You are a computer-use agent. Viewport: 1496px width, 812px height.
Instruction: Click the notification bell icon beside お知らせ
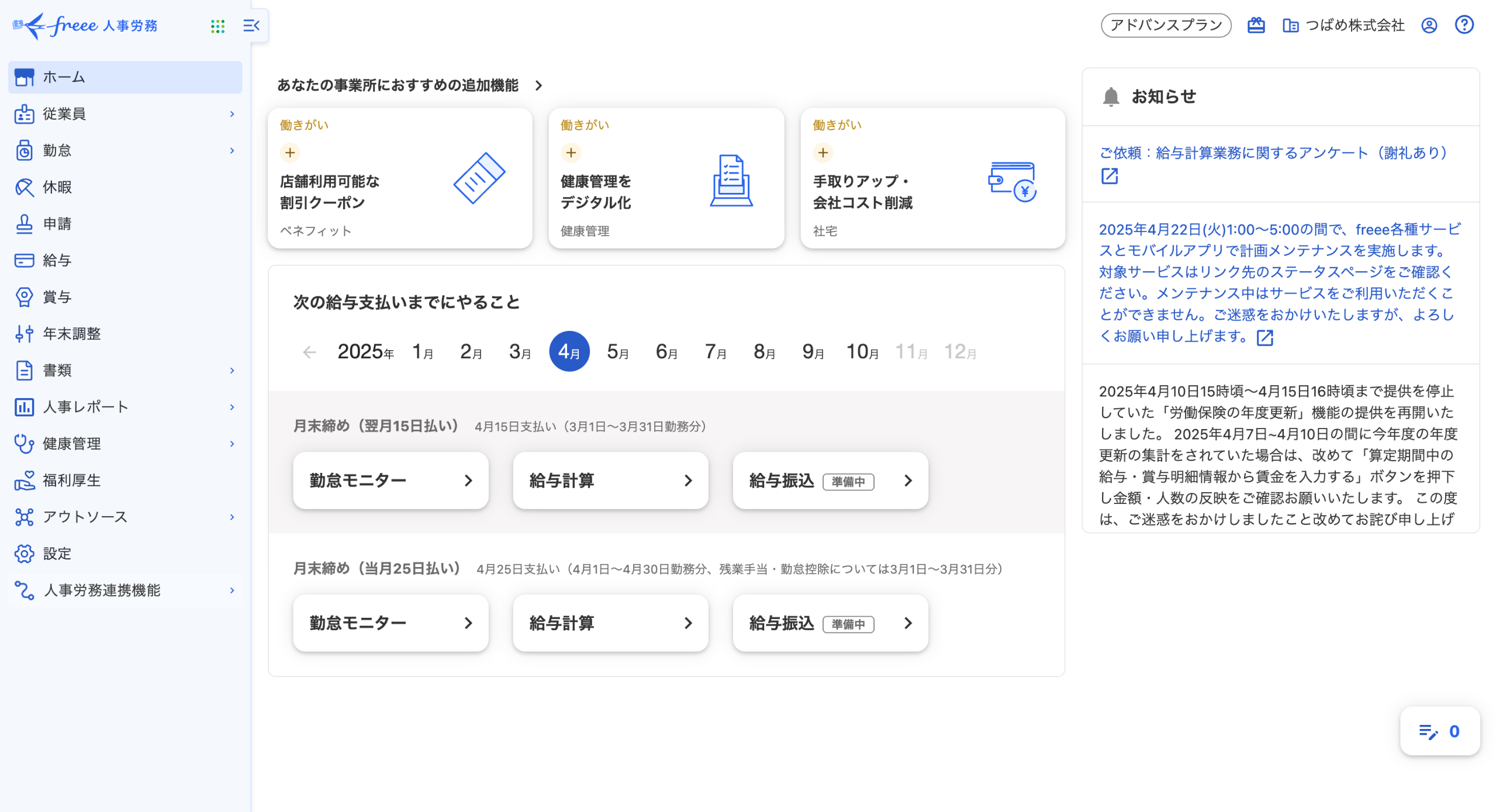(x=1110, y=96)
